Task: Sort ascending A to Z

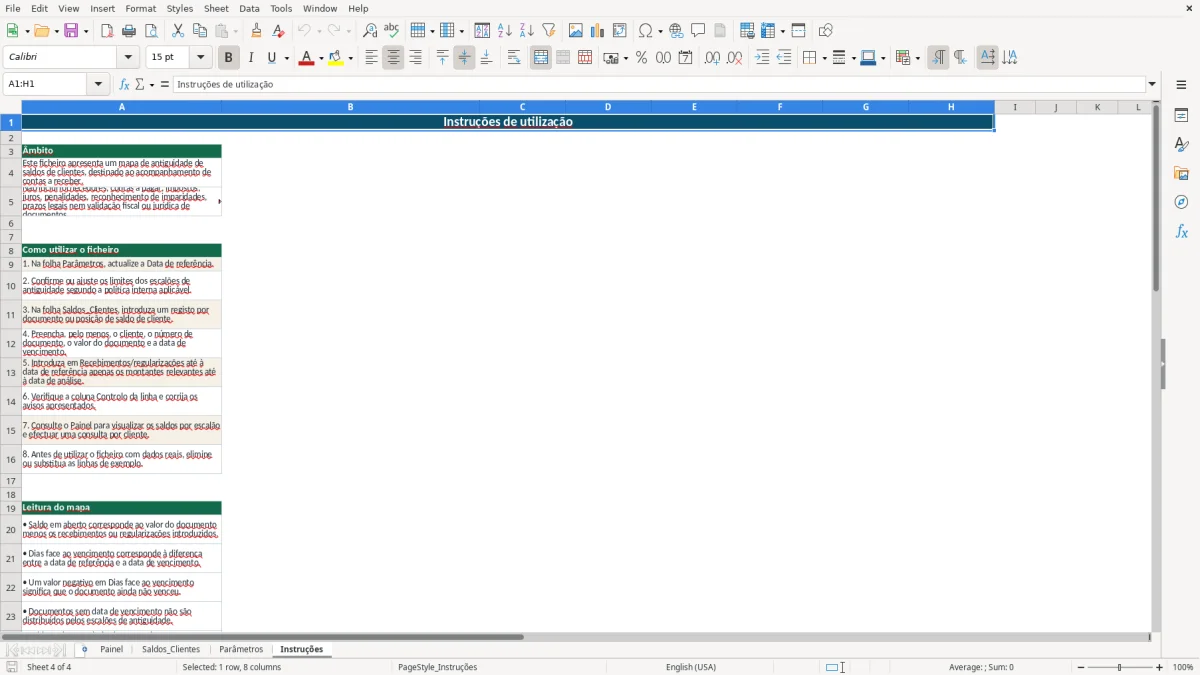Action: pyautogui.click(x=505, y=31)
